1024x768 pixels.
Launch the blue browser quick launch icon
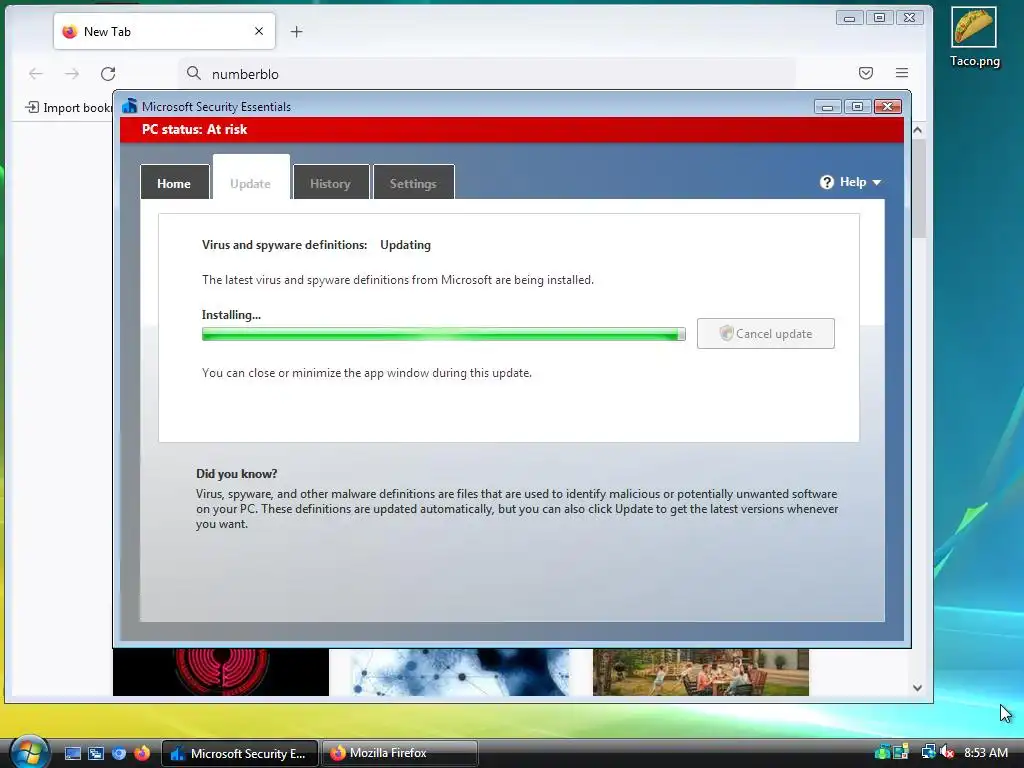coord(119,753)
